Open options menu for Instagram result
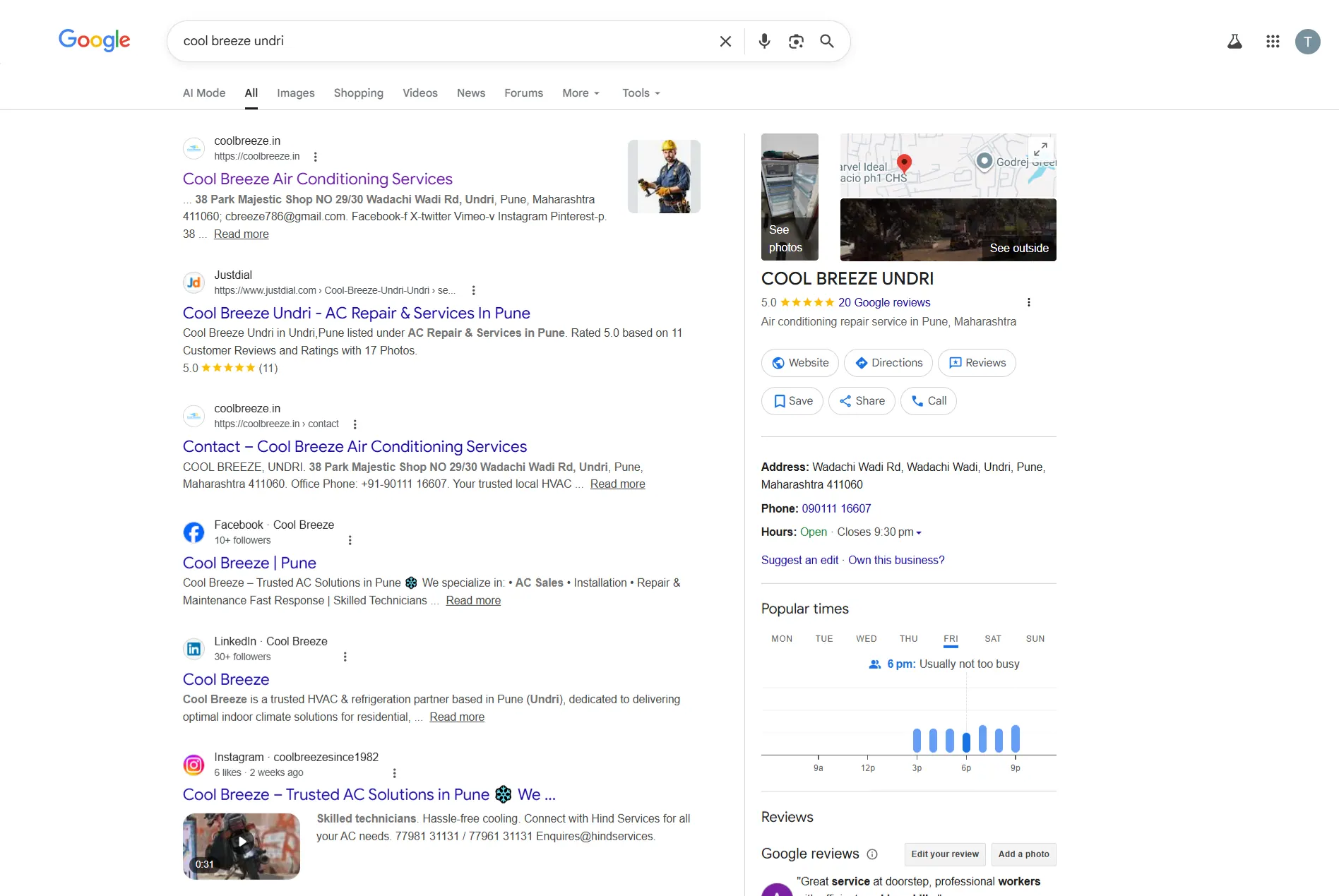Screen dimensions: 1339x896 coord(394,773)
